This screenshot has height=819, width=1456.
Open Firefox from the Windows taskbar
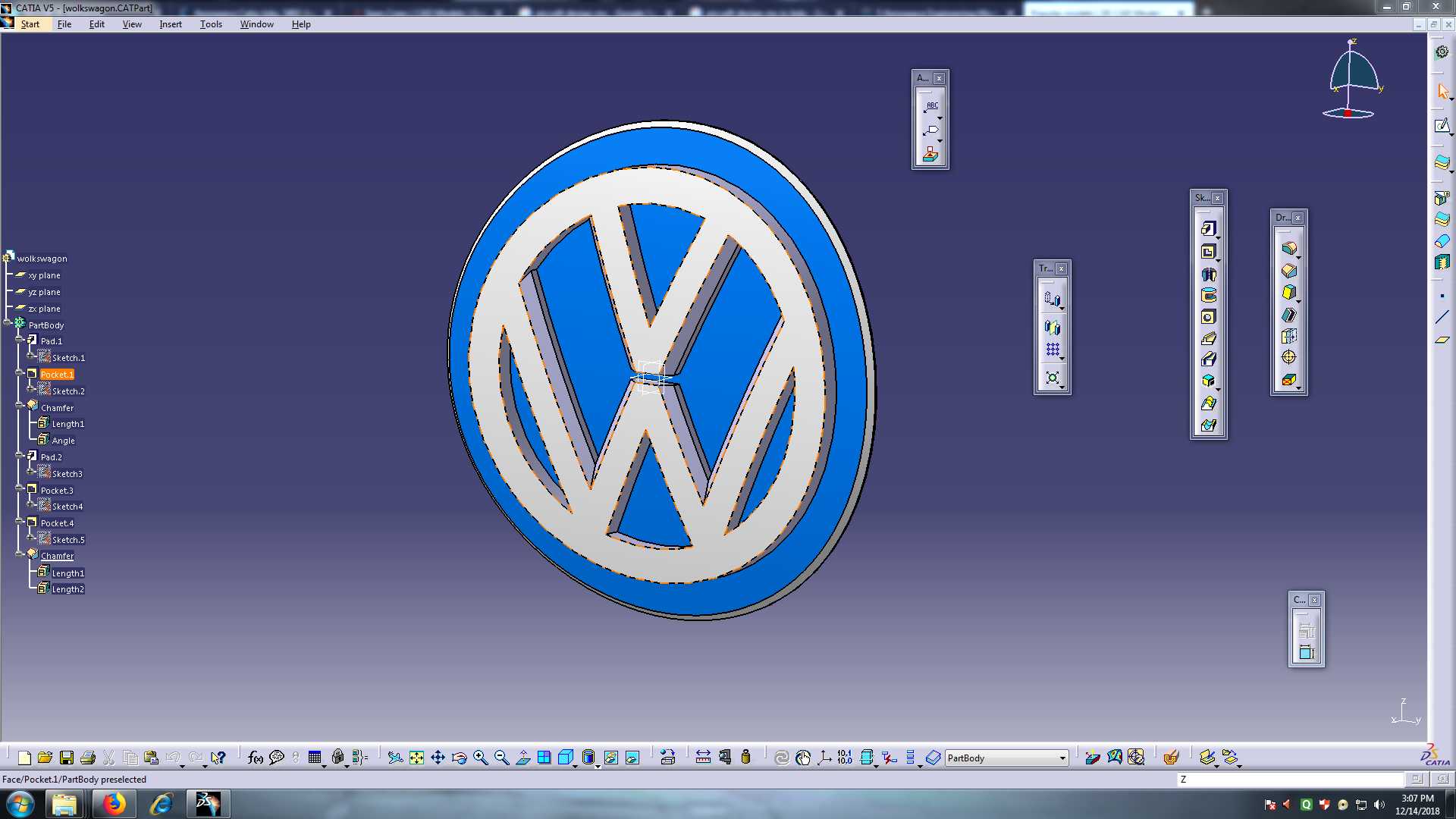click(115, 804)
